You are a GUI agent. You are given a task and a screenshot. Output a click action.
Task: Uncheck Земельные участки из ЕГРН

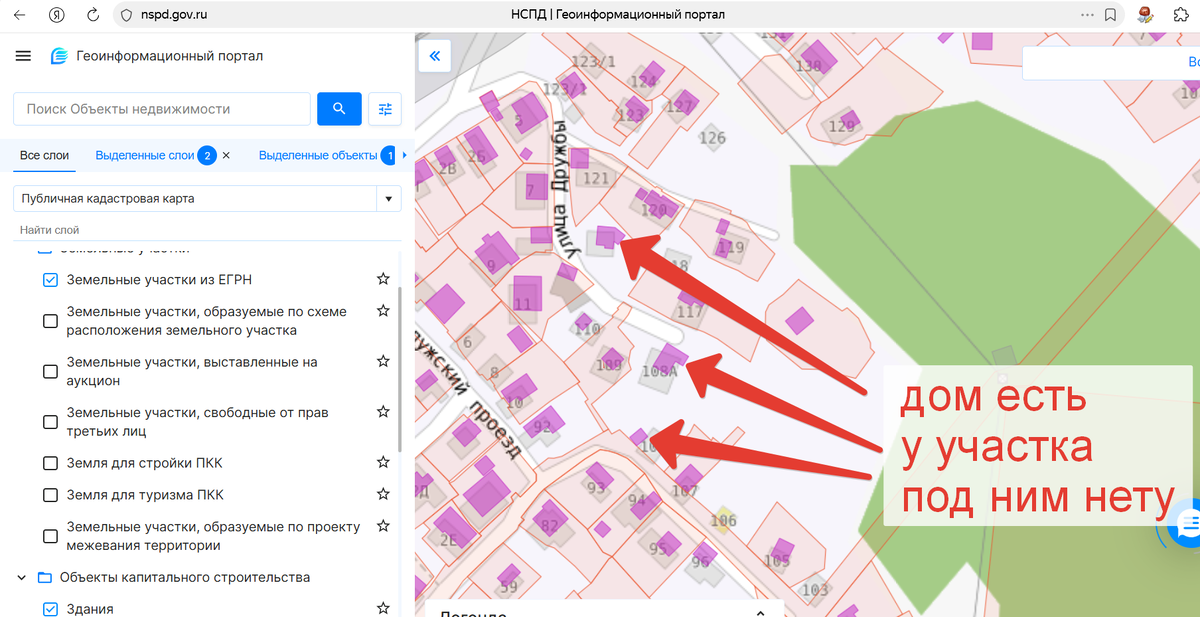pos(50,280)
